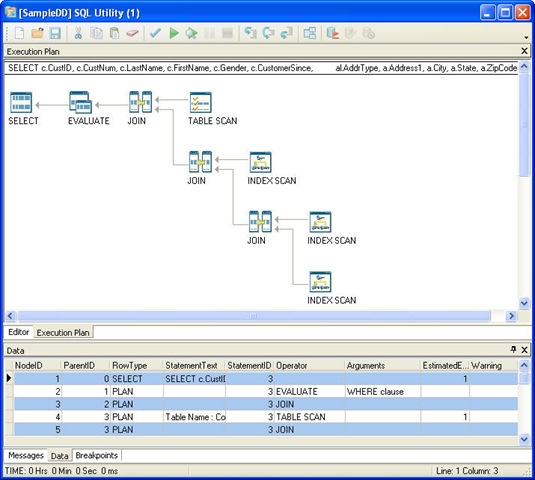535x480 pixels.
Task: Click the plan's scroll up arrow
Action: 524,66
